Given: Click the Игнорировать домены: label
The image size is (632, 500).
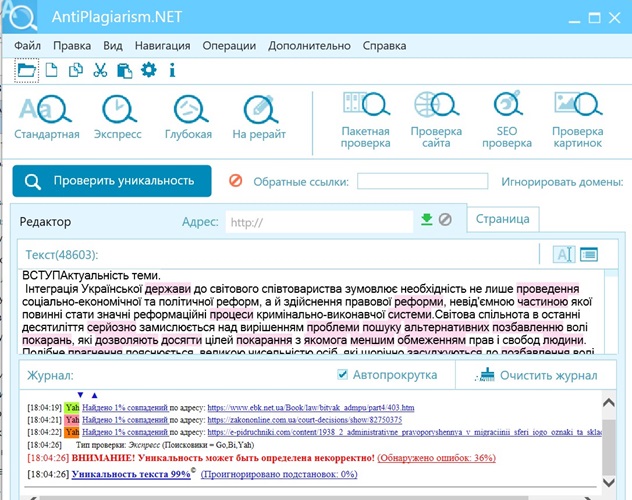Looking at the screenshot, I should point(562,182).
